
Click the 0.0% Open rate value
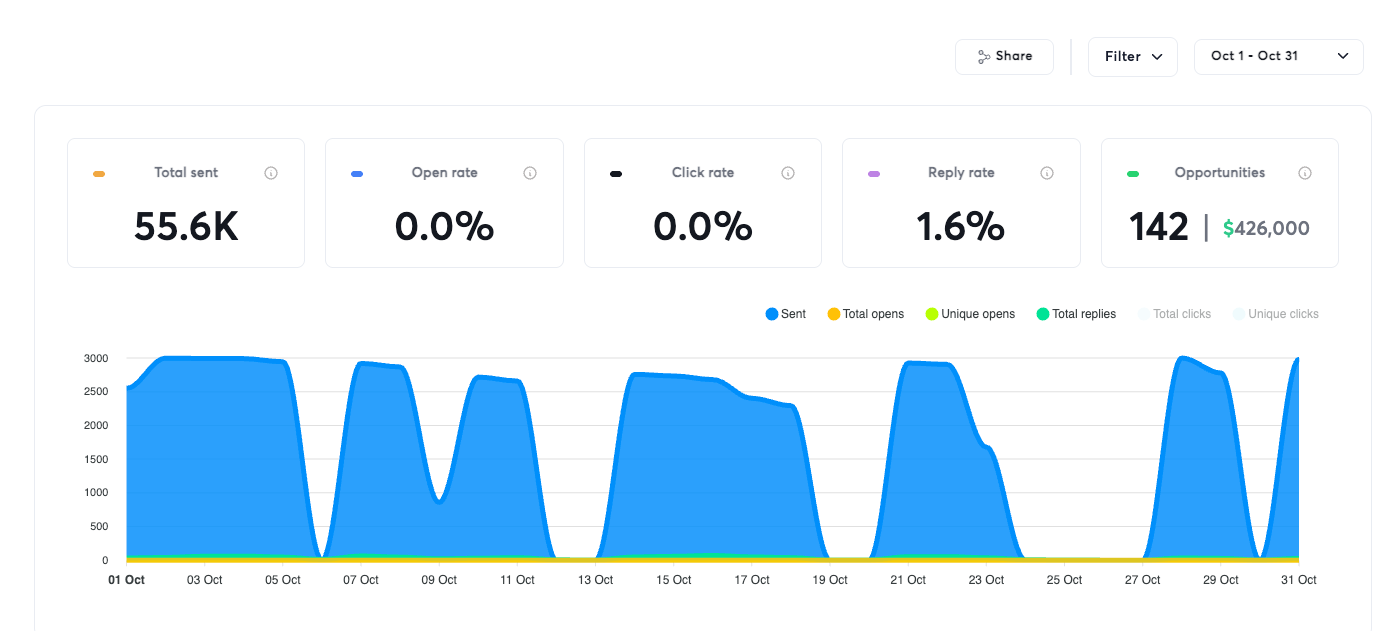coord(444,227)
